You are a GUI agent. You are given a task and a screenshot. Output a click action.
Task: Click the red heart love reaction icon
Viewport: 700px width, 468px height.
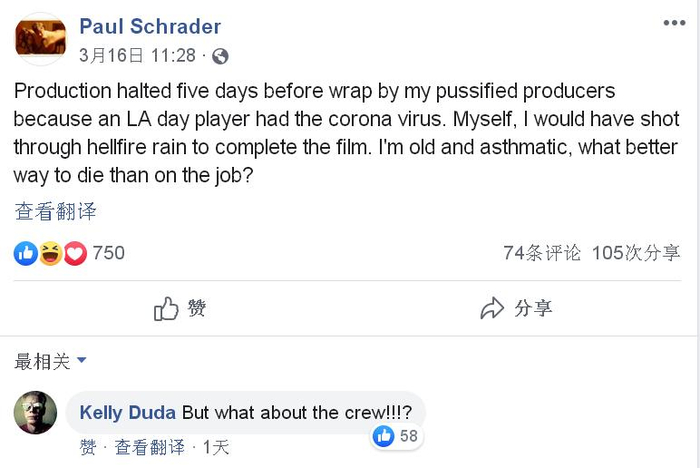[75, 253]
